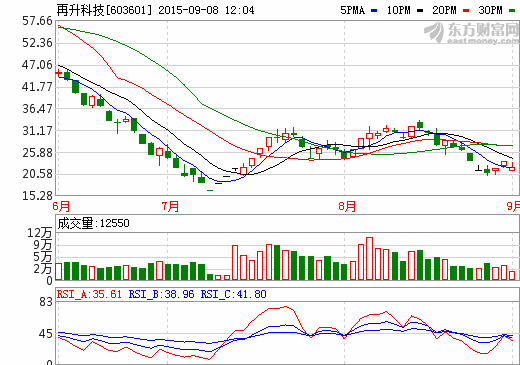Click the 9万 volume axis label
This screenshot has height=365, width=520.
(43, 245)
